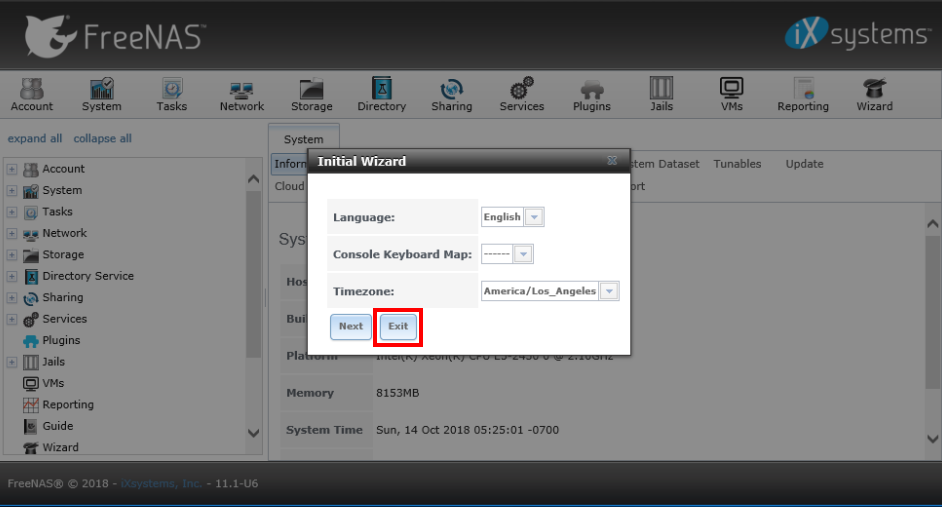
Task: Select Directory Service in the sidebar tree
Action: [x=88, y=276]
